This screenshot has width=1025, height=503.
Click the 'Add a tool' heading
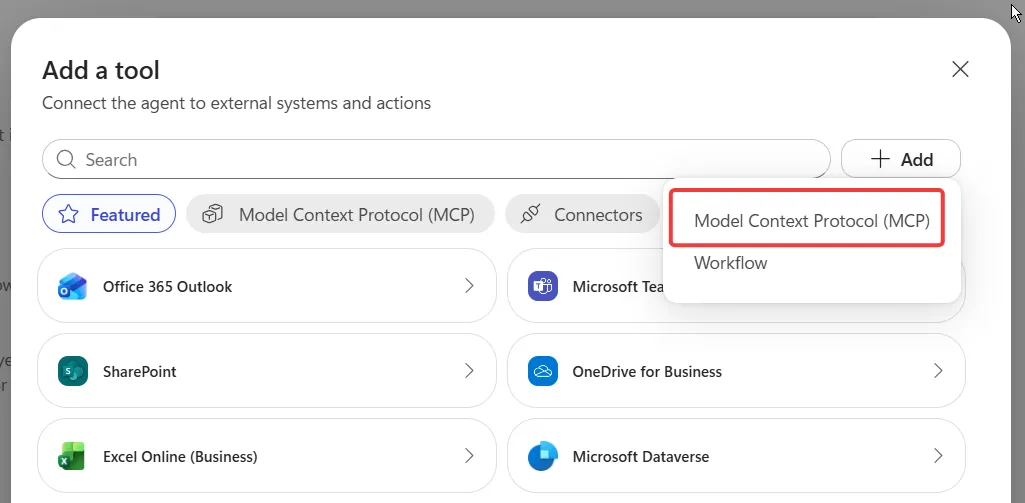(x=101, y=70)
